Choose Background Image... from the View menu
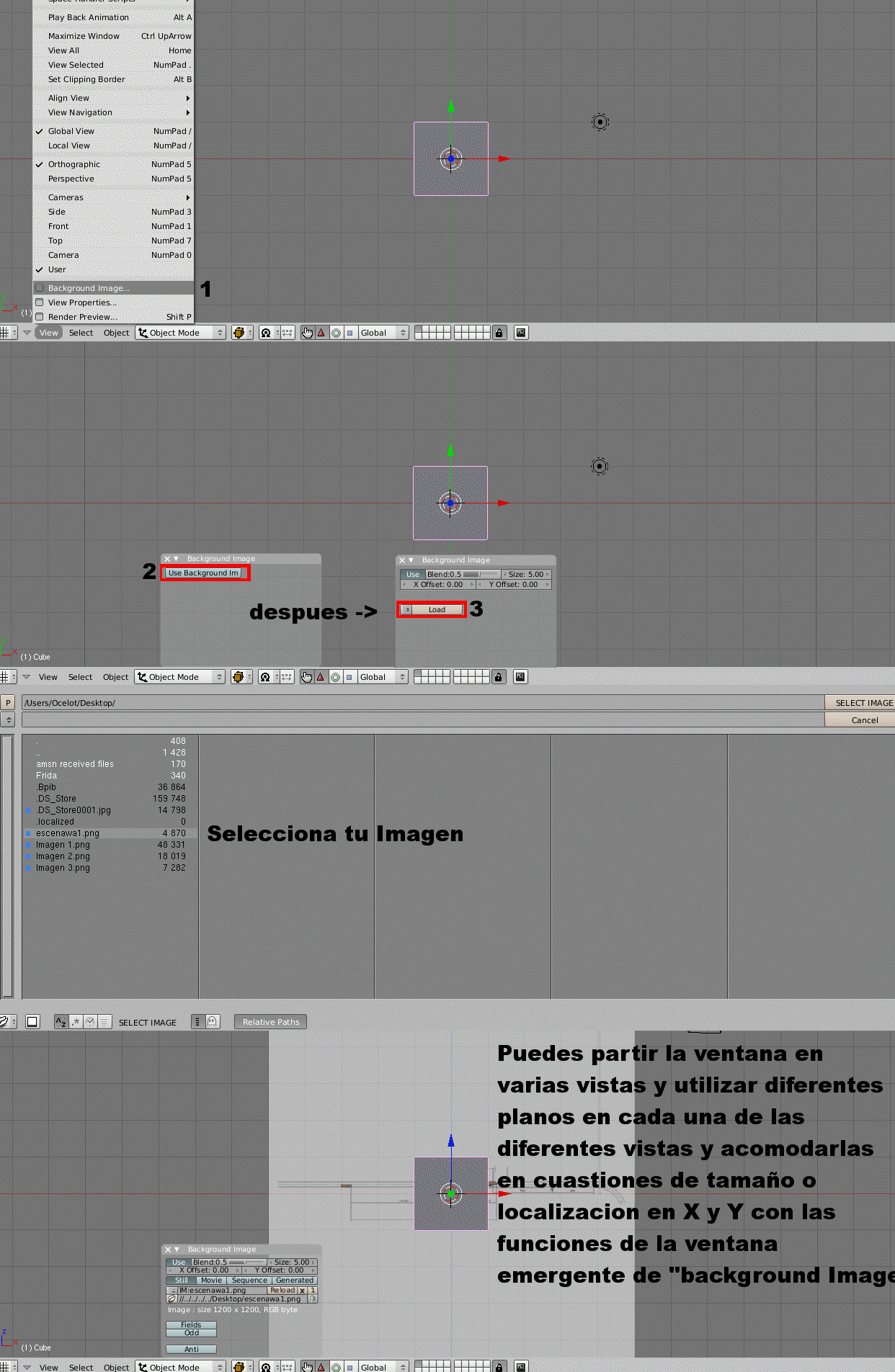 (113, 288)
